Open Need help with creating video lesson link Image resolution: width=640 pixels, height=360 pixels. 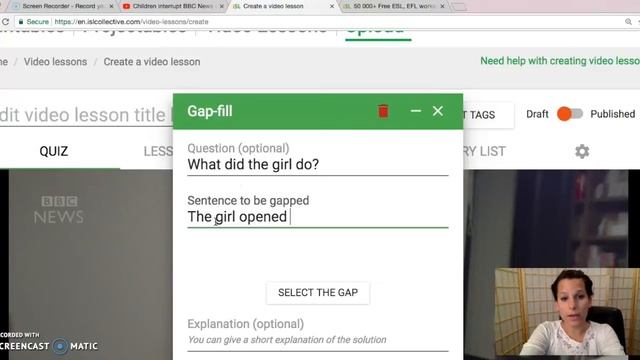coord(560,61)
